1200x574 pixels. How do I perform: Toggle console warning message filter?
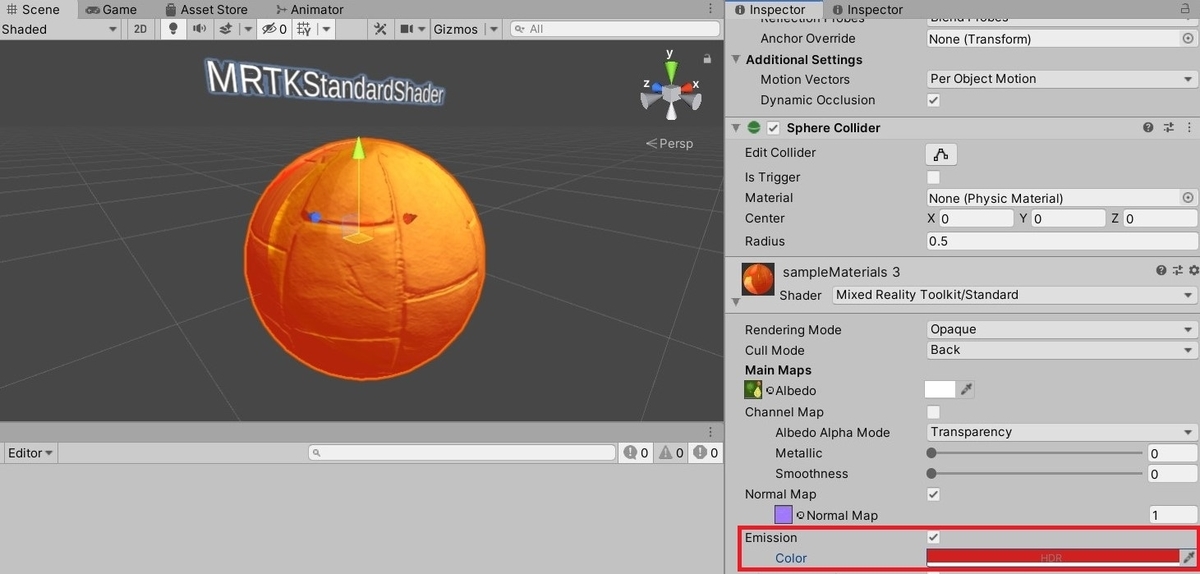click(x=670, y=453)
